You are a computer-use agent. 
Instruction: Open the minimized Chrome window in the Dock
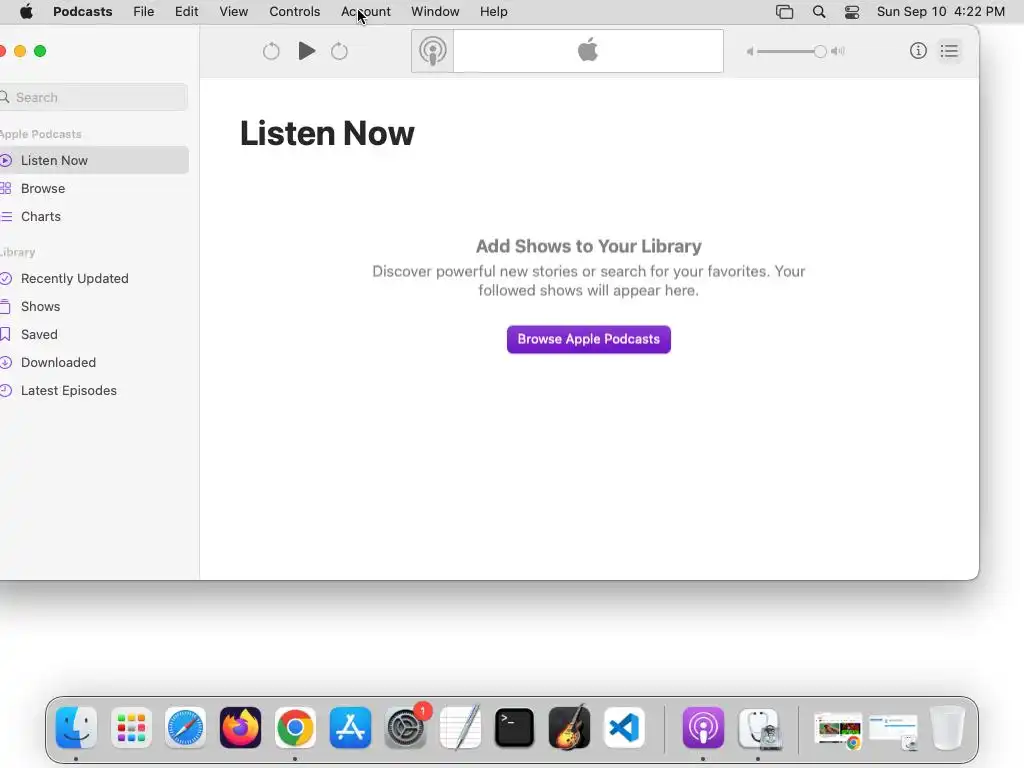tap(838, 730)
